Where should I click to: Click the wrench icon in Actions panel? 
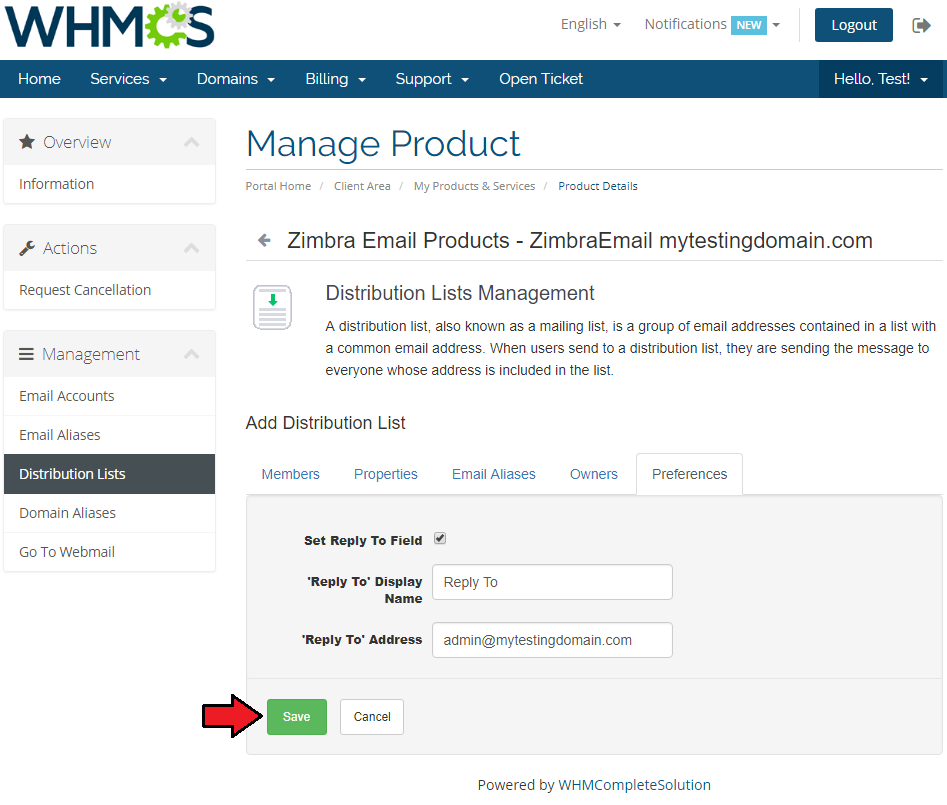(x=27, y=248)
